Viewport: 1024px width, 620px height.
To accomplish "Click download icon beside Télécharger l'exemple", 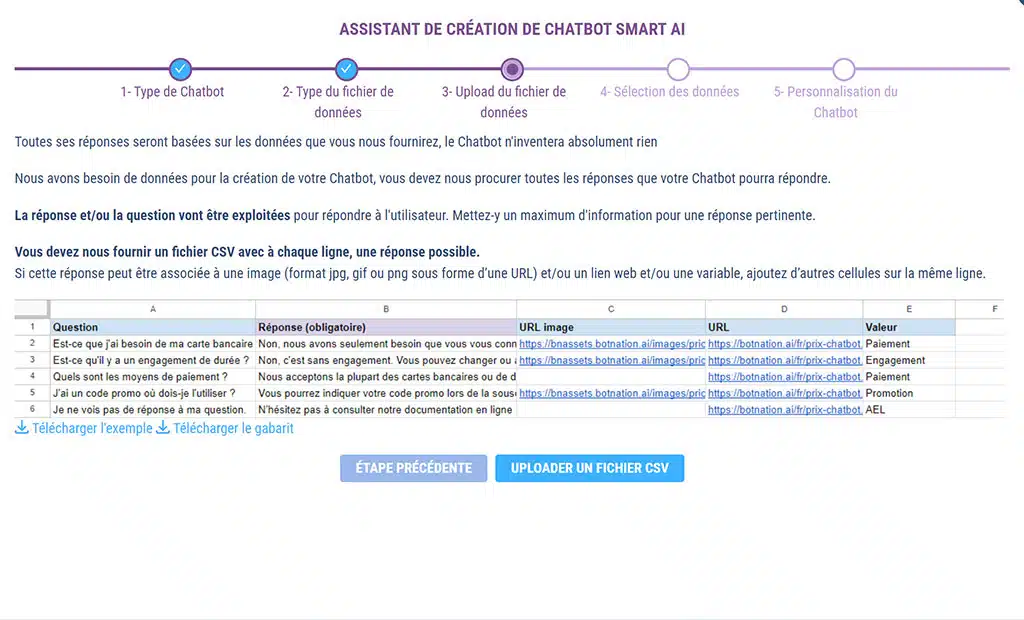I will pos(22,428).
